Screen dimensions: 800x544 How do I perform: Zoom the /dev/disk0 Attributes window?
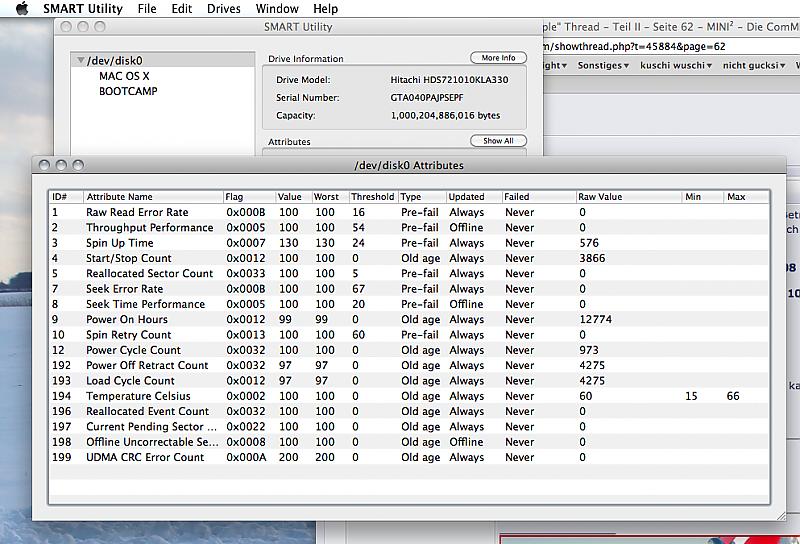click(78, 165)
